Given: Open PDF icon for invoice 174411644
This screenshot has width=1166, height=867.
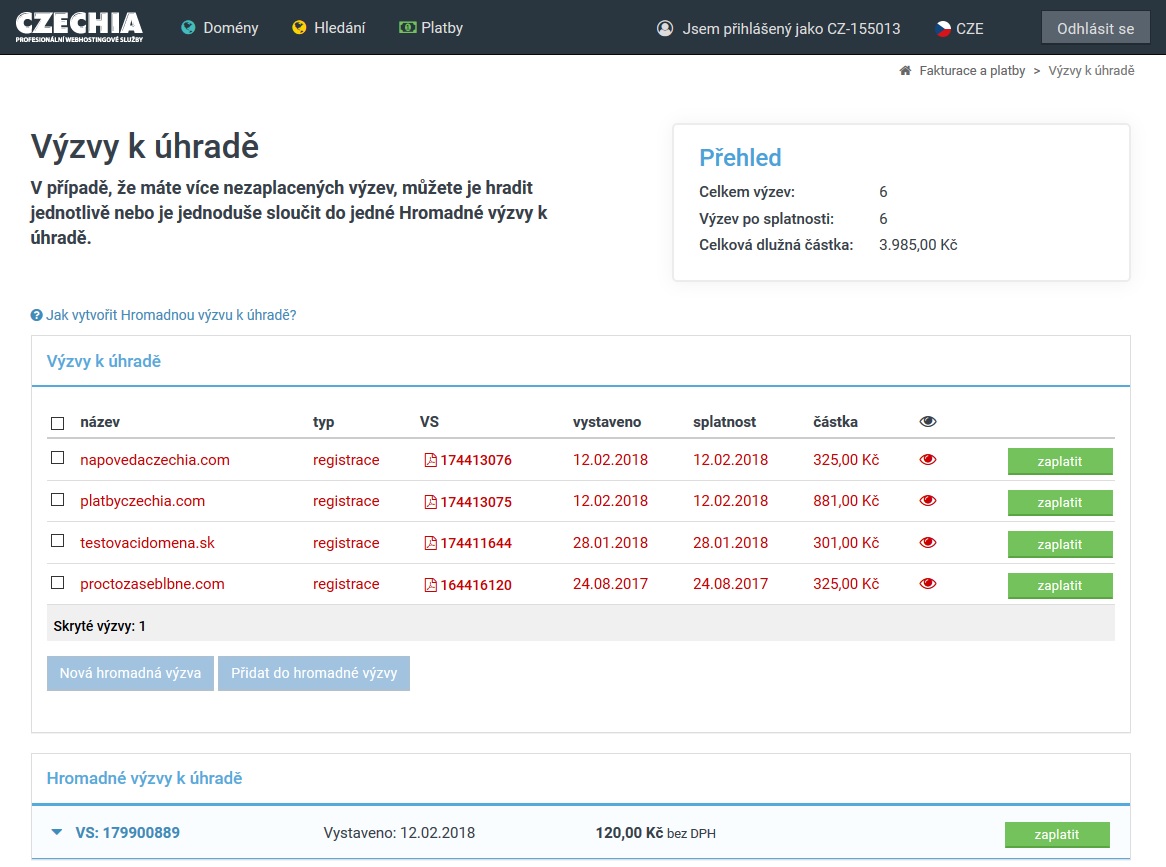Looking at the screenshot, I should coord(430,544).
